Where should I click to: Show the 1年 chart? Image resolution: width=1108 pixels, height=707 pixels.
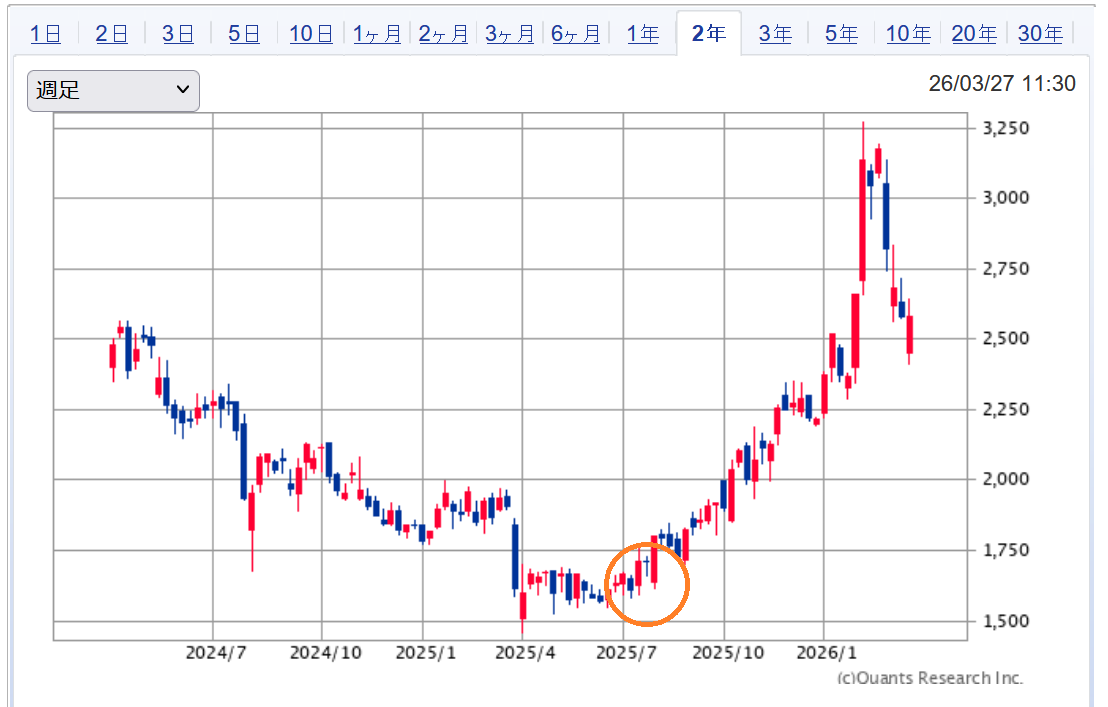pyautogui.click(x=643, y=33)
